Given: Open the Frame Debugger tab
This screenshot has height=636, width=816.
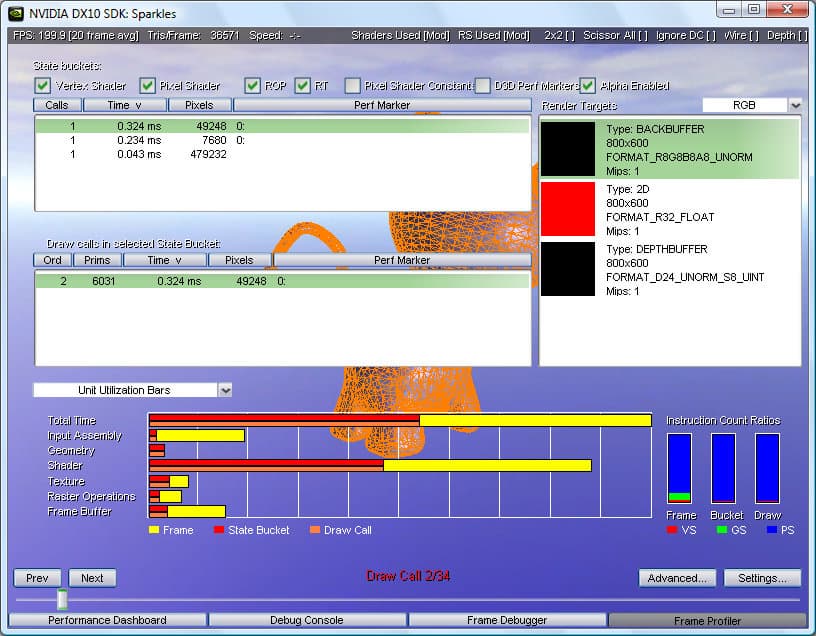Looking at the screenshot, I should click(507, 620).
